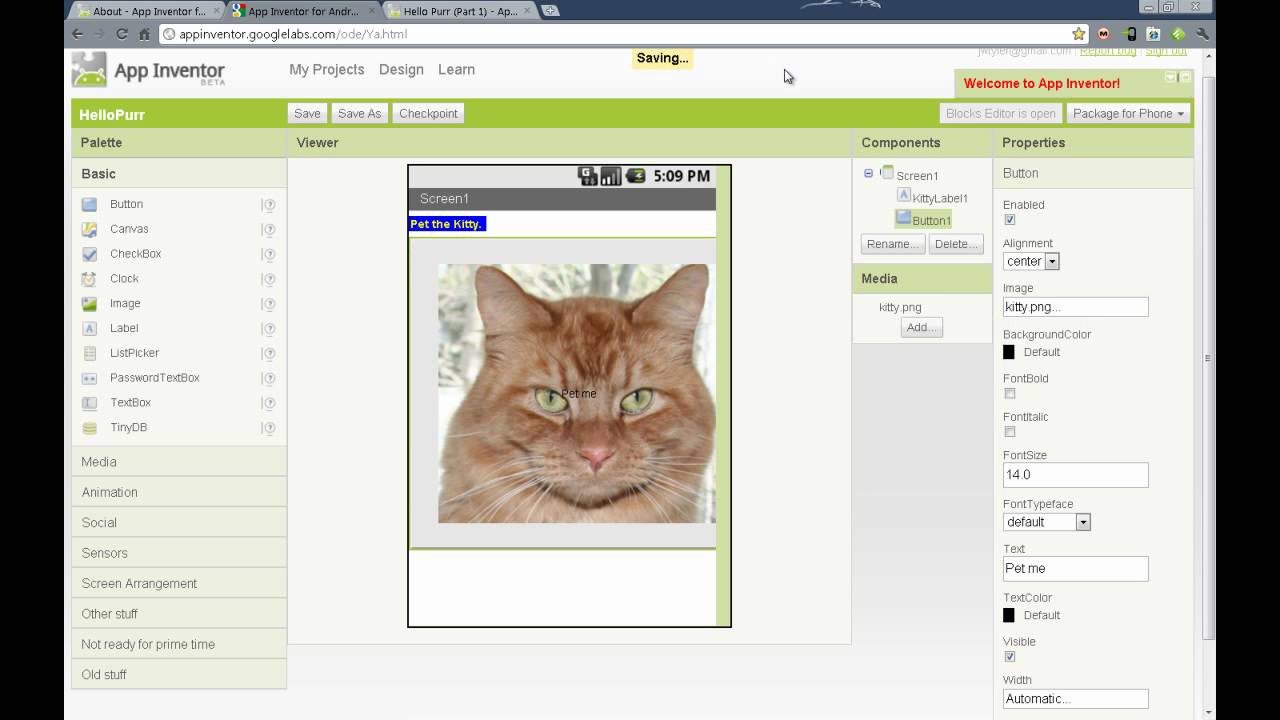The height and width of the screenshot is (720, 1280).
Task: Click the Rename component button
Action: [892, 244]
